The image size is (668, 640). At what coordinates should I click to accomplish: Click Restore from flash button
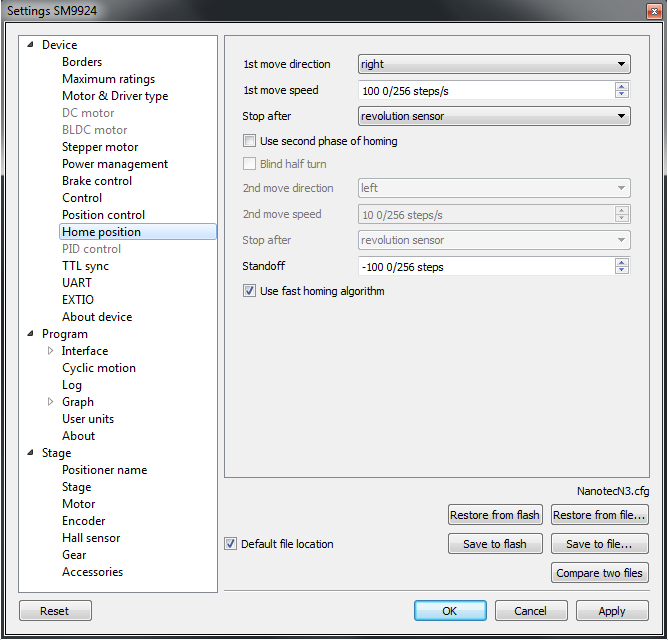495,515
